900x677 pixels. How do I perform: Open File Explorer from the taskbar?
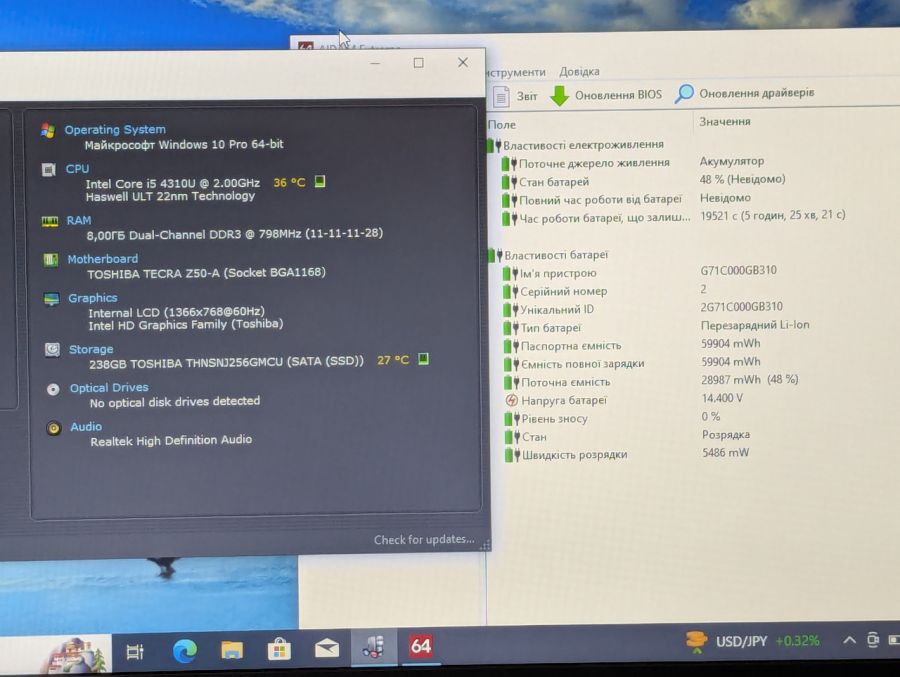232,650
